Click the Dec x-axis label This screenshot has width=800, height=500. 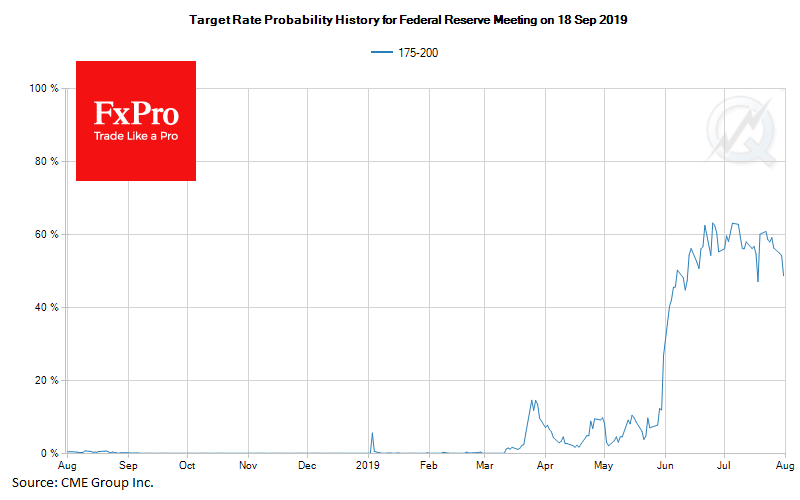click(308, 466)
